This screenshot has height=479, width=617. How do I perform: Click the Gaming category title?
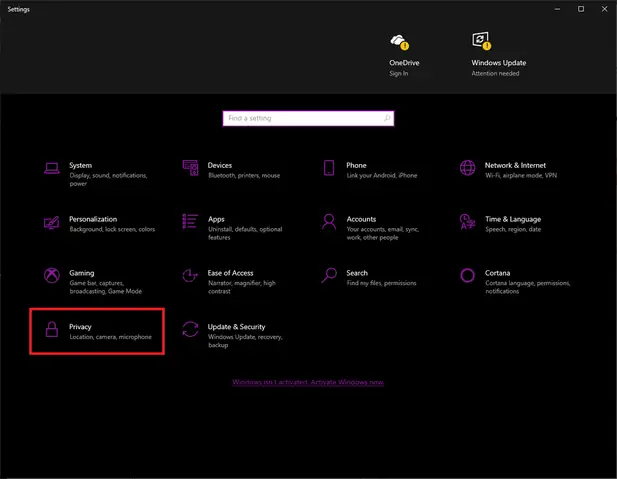pos(81,273)
